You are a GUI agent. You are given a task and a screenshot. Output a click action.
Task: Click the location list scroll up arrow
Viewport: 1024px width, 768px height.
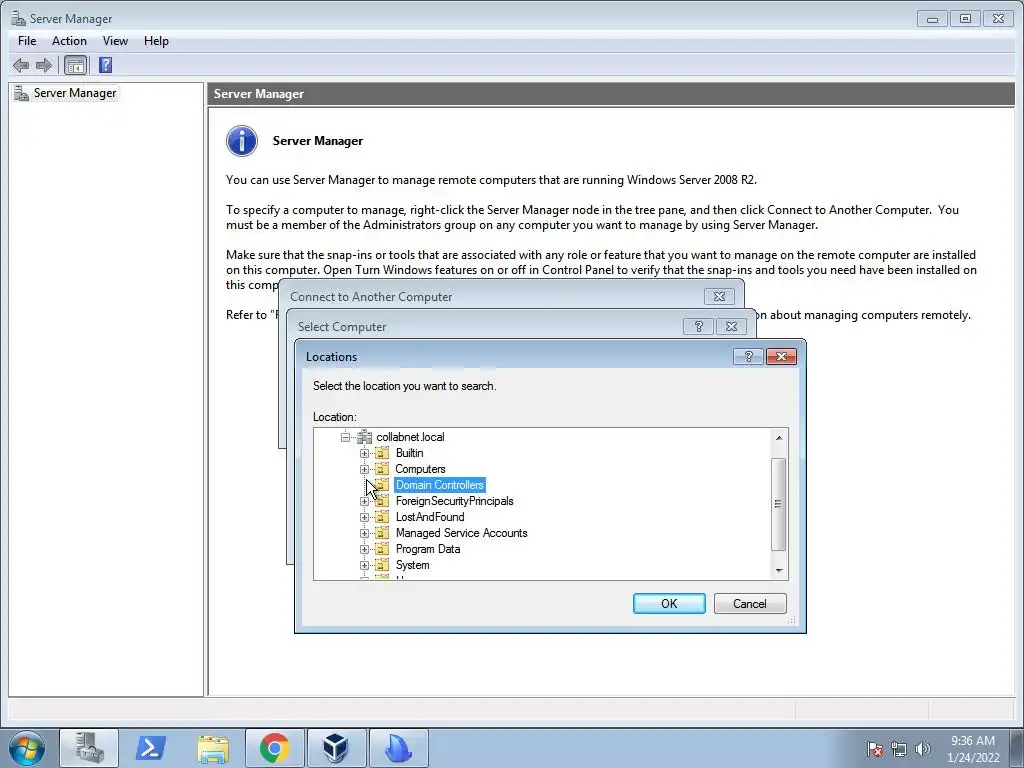click(778, 438)
